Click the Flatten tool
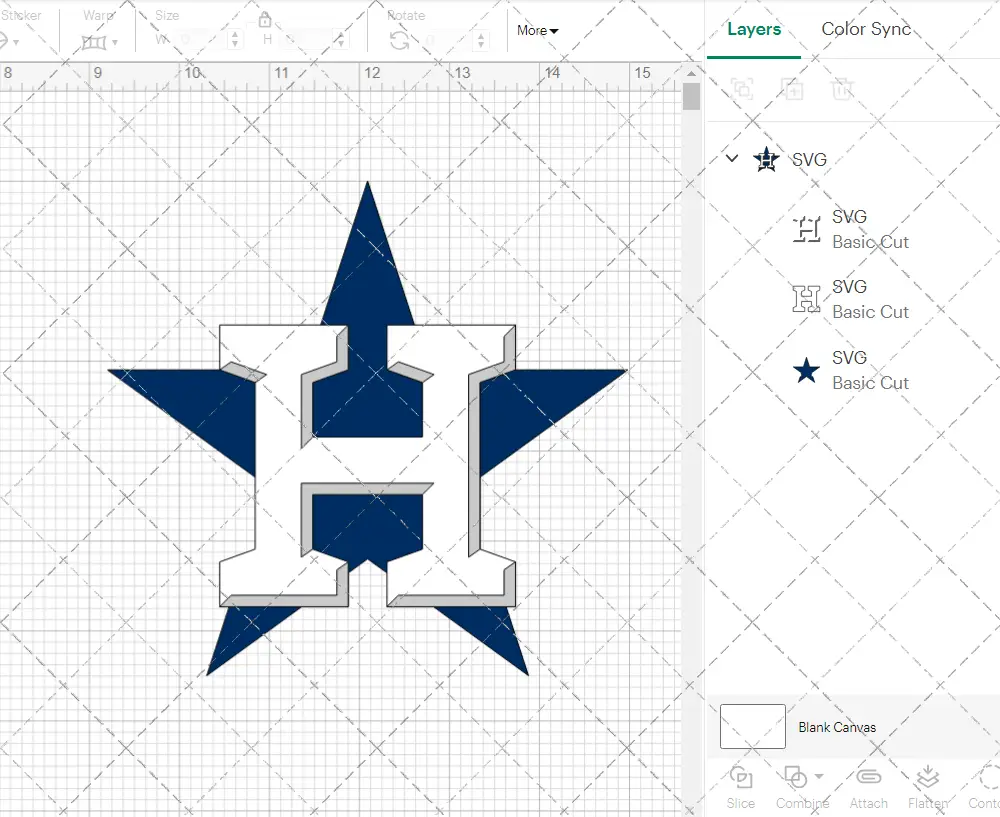 point(928,788)
